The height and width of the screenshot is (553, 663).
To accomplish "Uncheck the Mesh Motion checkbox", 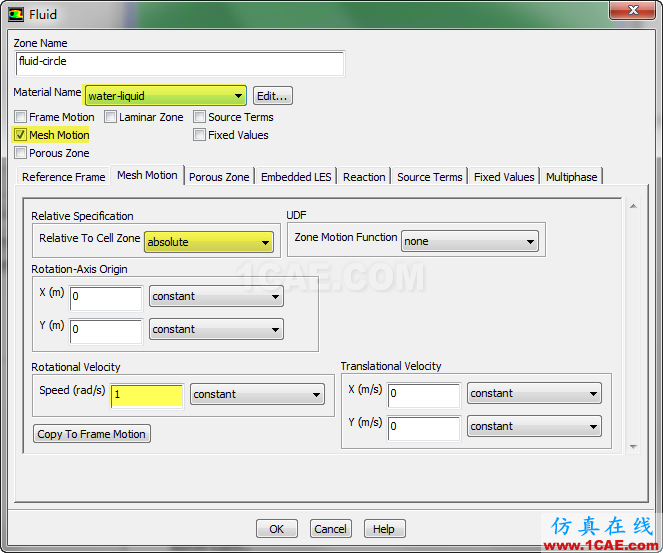I will 21,135.
